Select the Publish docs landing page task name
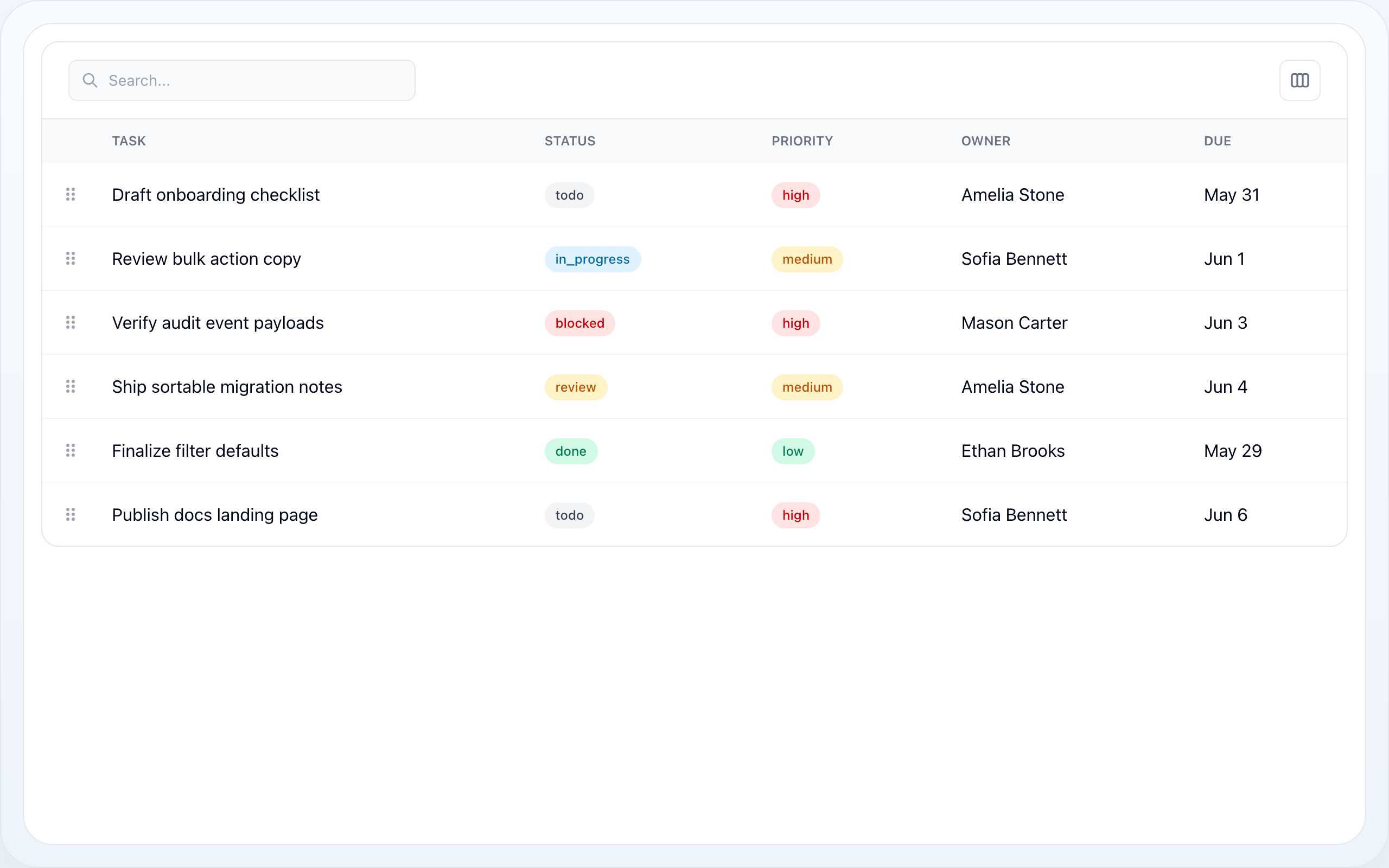The height and width of the screenshot is (868, 1389). click(215, 515)
